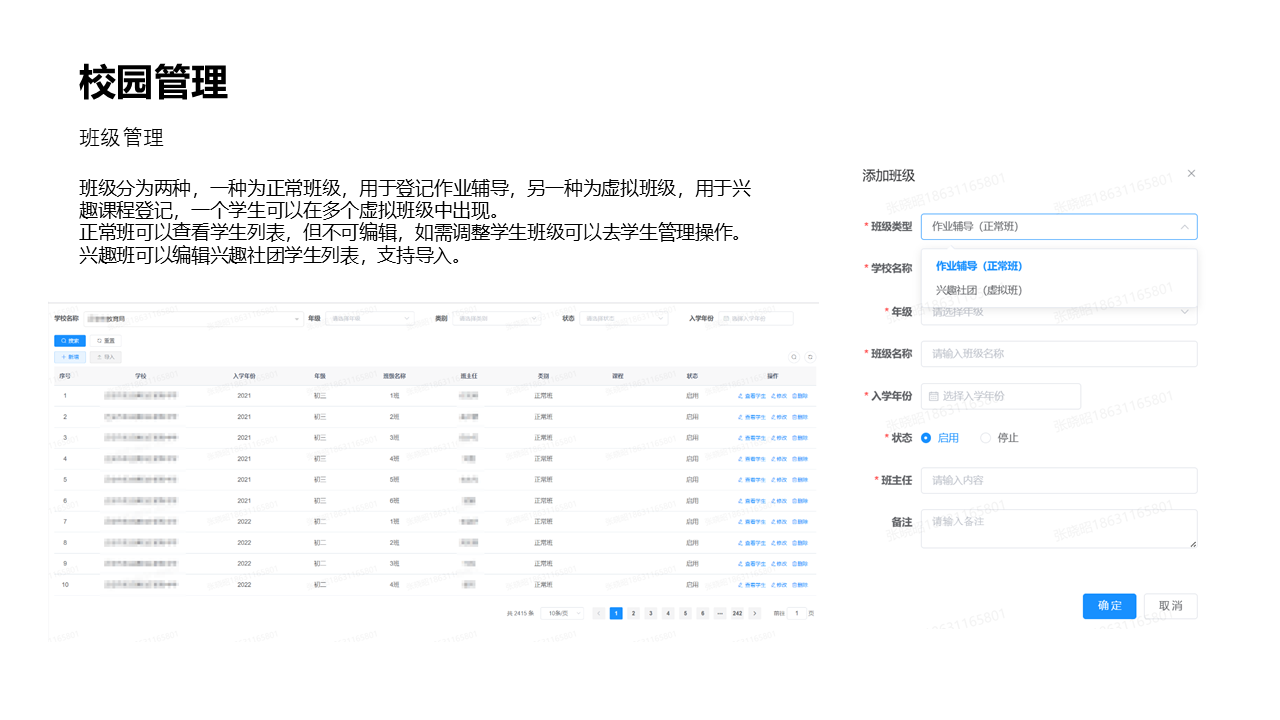Click the 导入 button

105,357
